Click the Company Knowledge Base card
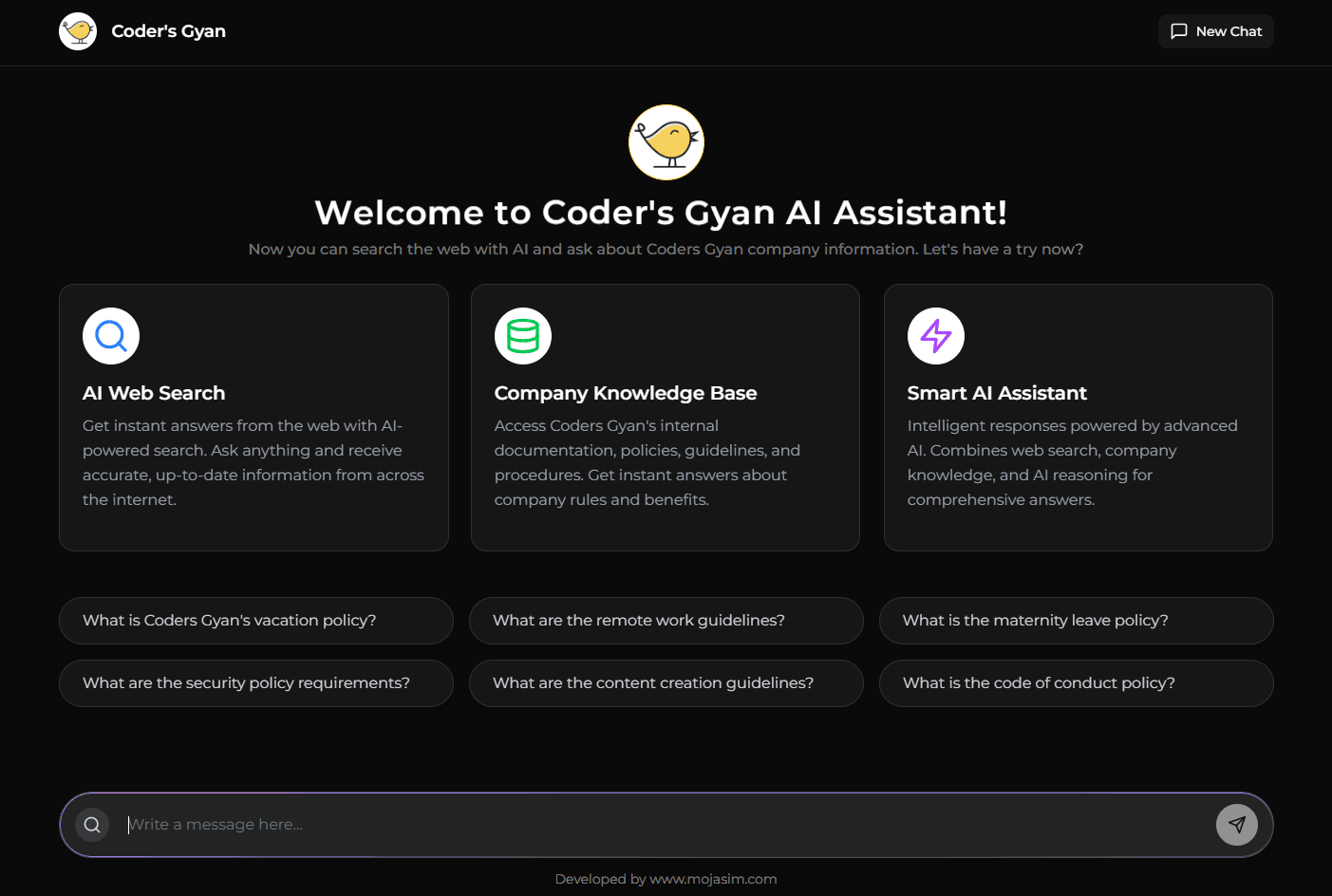 click(x=666, y=418)
